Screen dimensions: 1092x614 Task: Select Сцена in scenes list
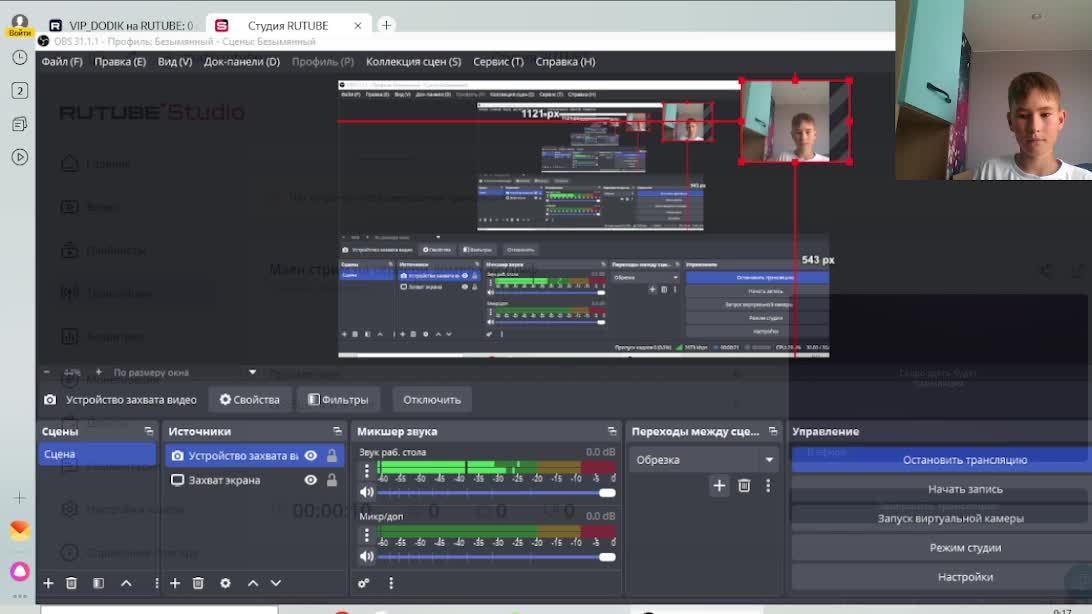[97, 455]
